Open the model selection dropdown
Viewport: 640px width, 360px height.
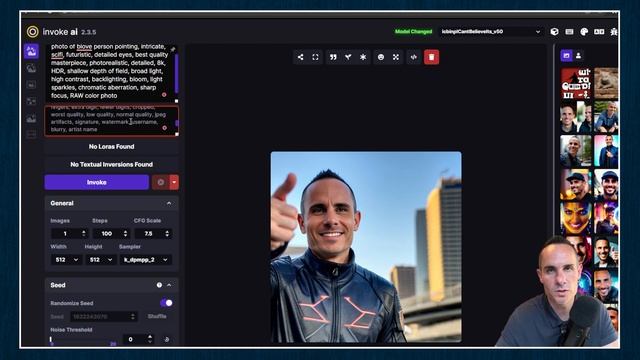(x=491, y=32)
